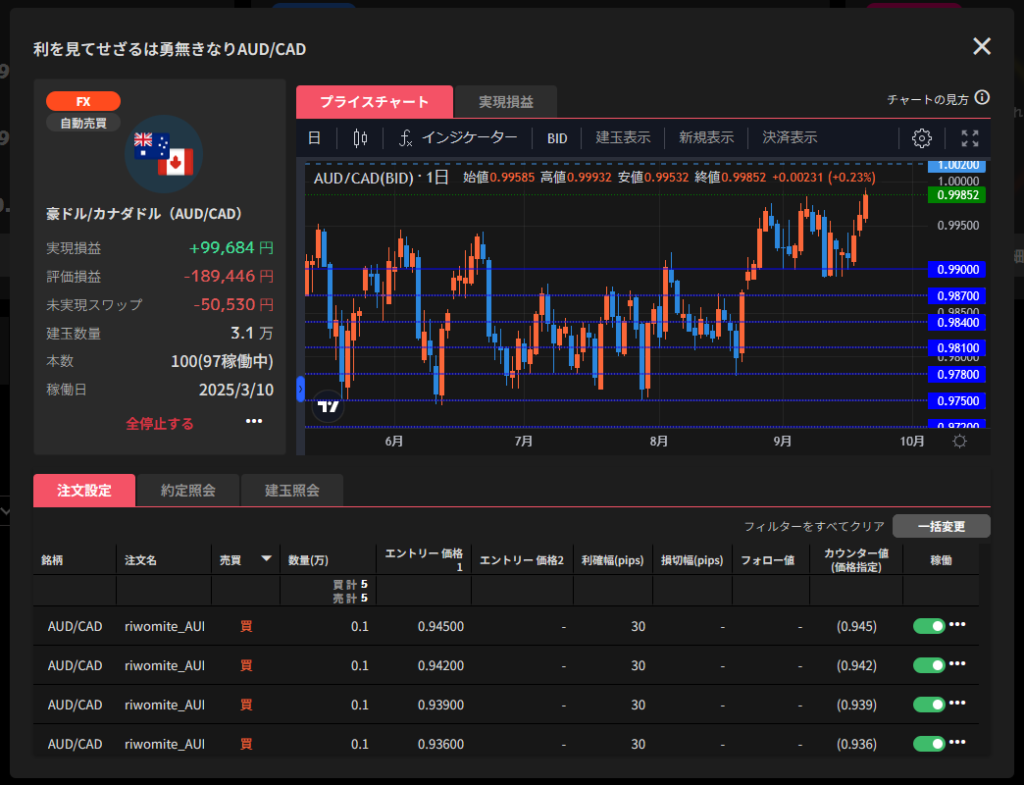Image resolution: width=1024 pixels, height=785 pixels.
Task: Click the 実現損益 value +99,684 円
Action: 231,248
